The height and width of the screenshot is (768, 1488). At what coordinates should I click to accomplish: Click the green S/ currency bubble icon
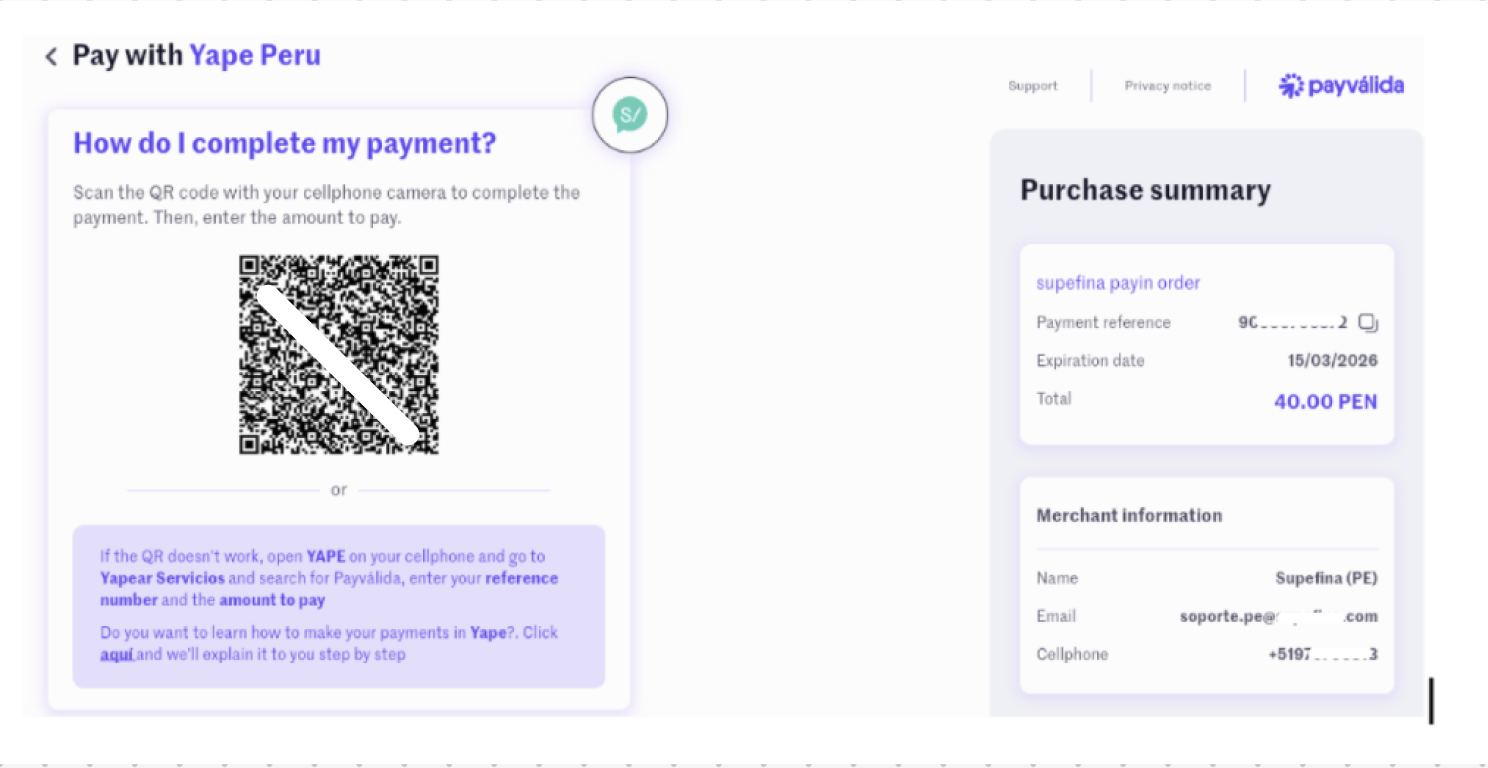(x=629, y=116)
